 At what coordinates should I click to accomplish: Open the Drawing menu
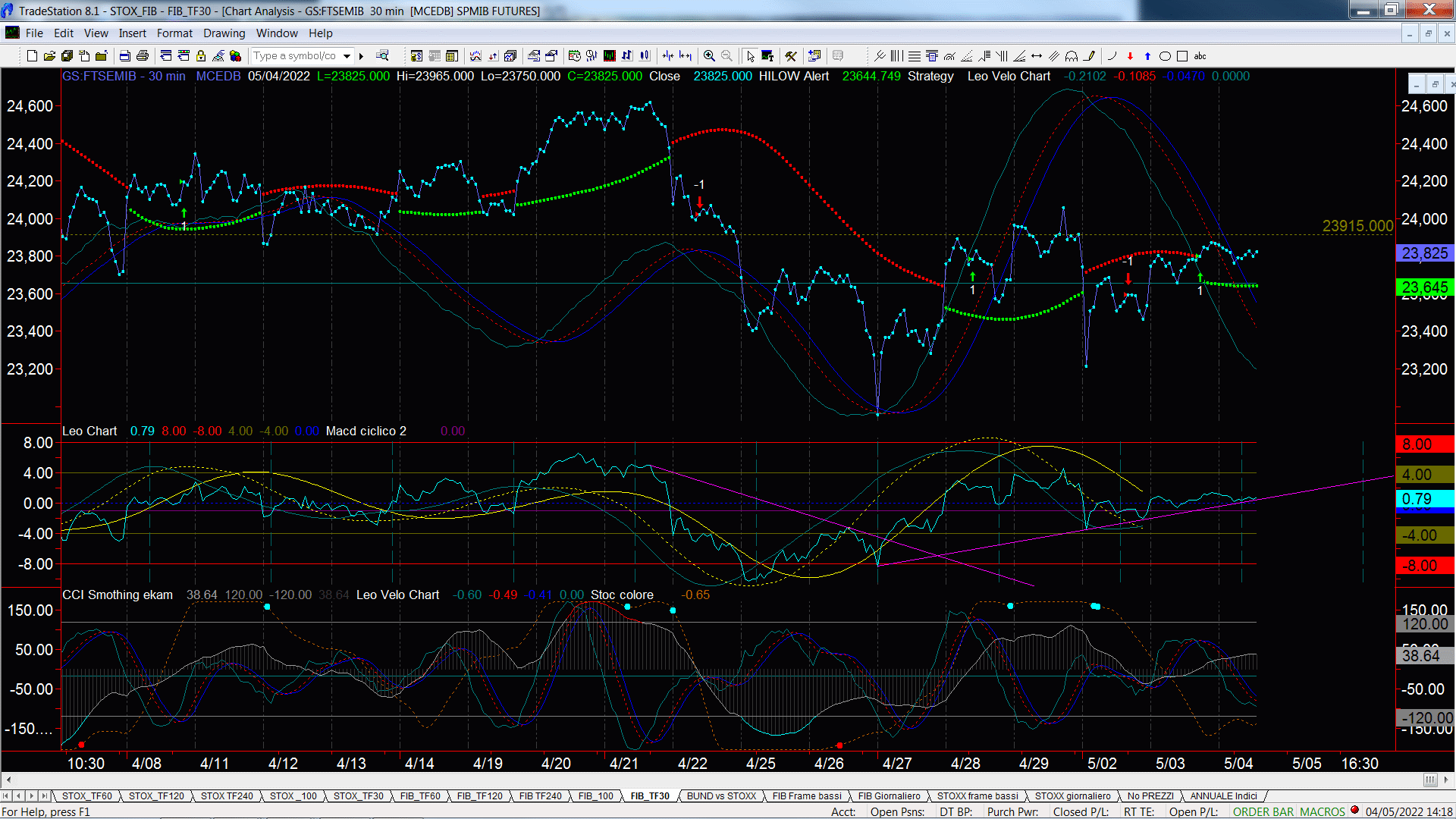tap(224, 33)
